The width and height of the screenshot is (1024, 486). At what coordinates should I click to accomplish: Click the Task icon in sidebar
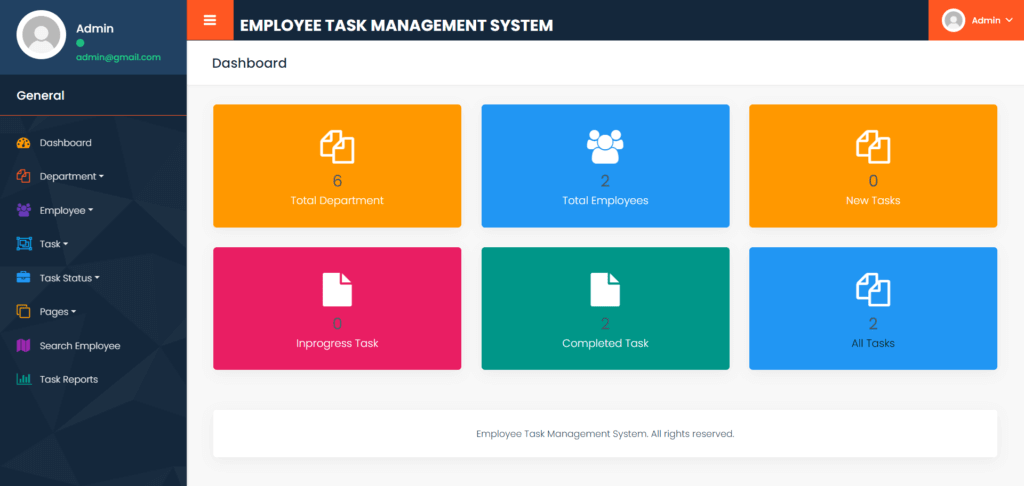pos(24,244)
